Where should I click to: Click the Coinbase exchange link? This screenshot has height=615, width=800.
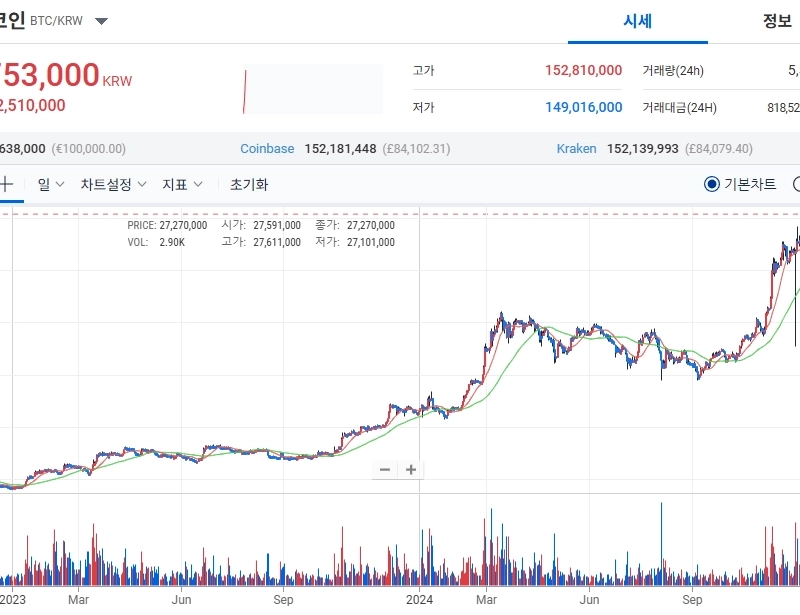coord(267,148)
